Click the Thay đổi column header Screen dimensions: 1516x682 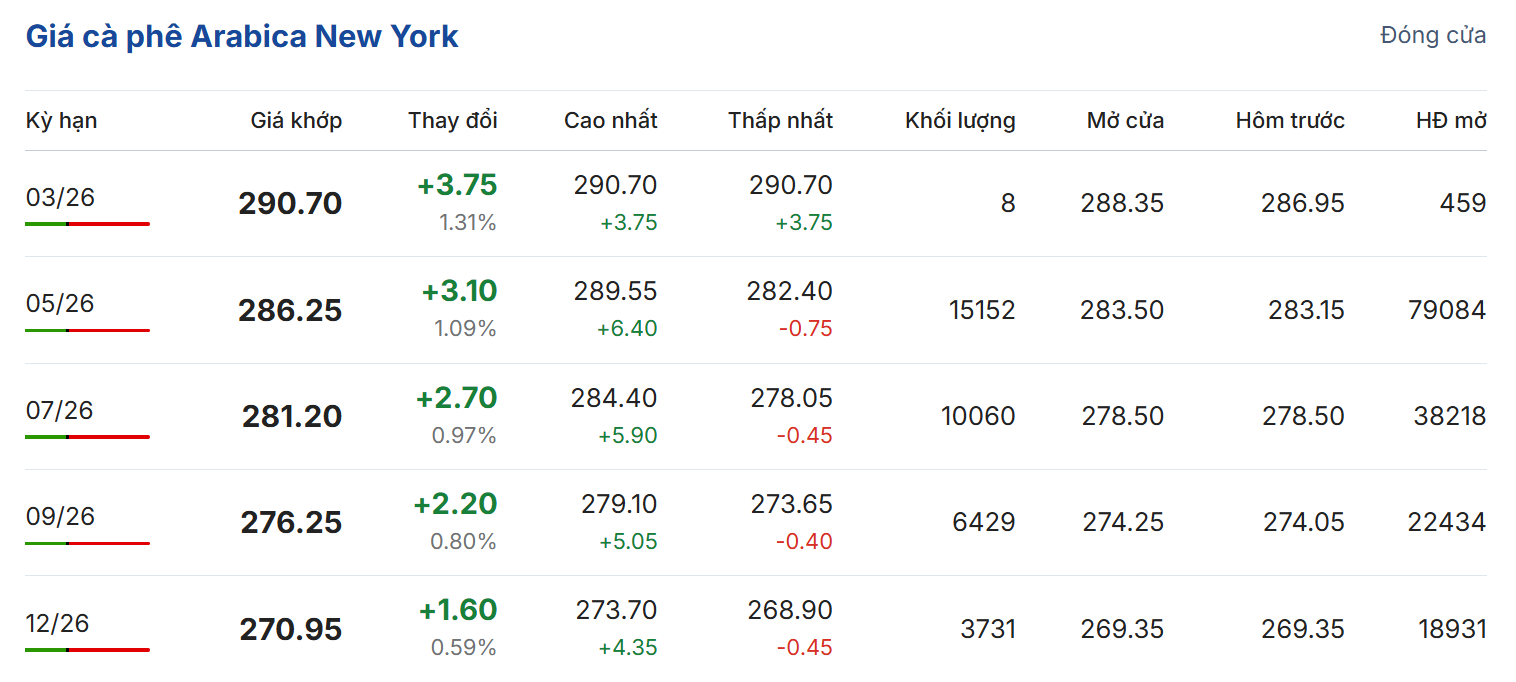coord(452,121)
